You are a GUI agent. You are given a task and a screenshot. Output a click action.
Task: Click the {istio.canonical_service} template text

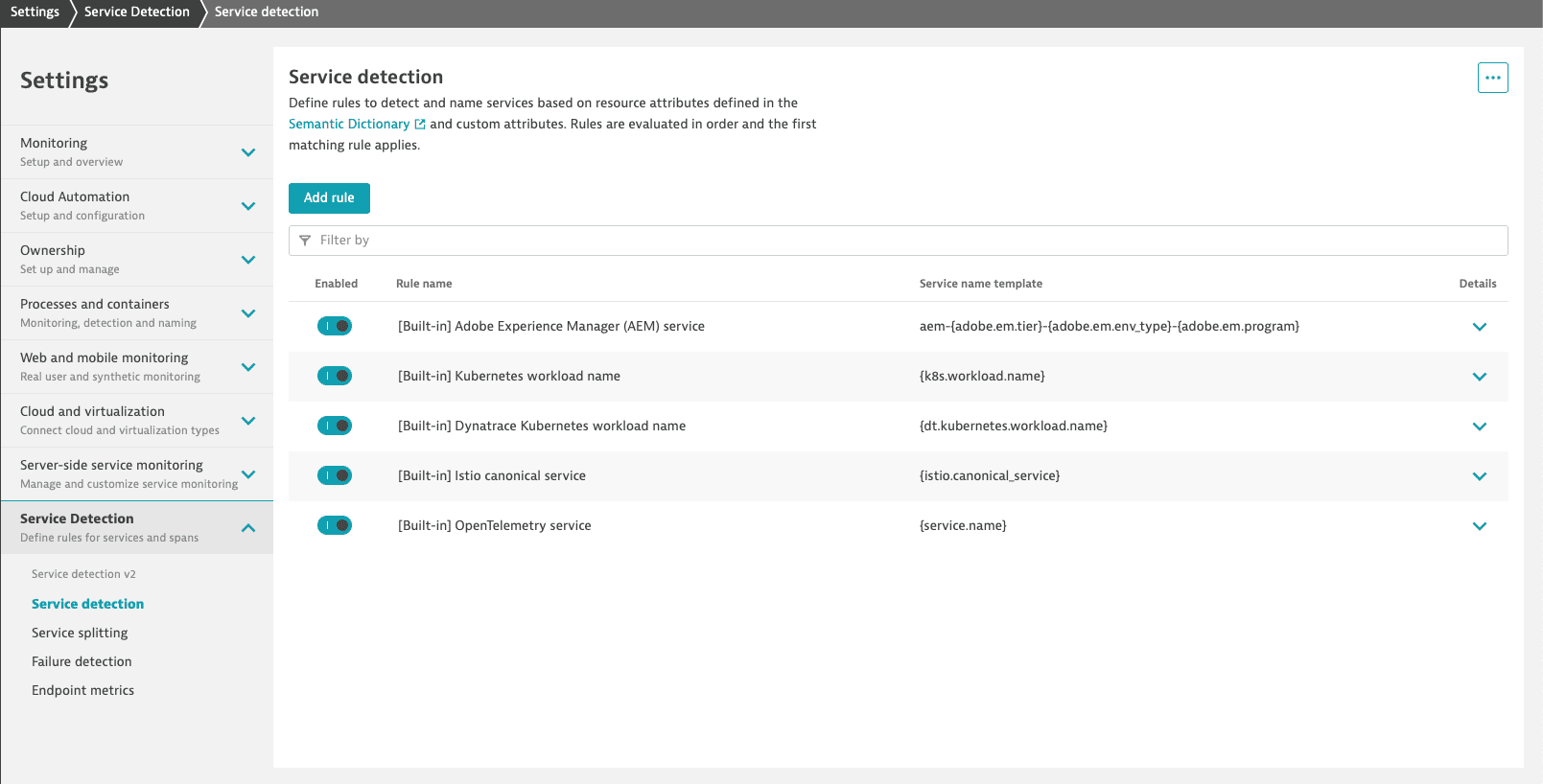tap(990, 475)
